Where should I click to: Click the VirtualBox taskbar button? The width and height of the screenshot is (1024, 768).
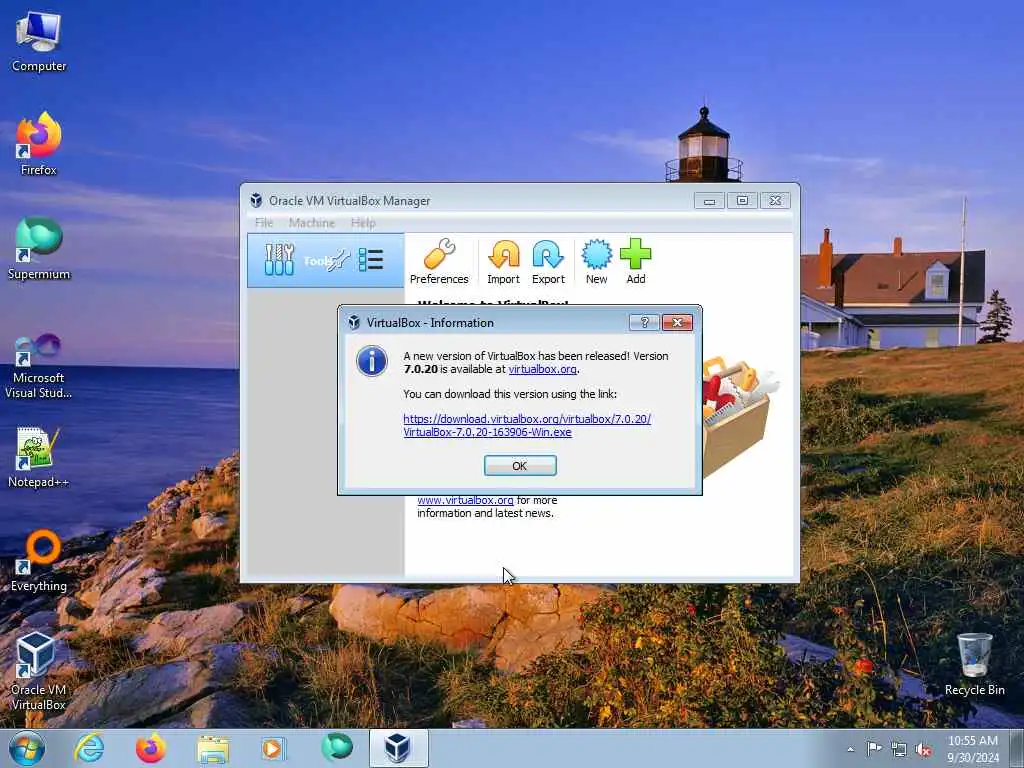[398, 748]
